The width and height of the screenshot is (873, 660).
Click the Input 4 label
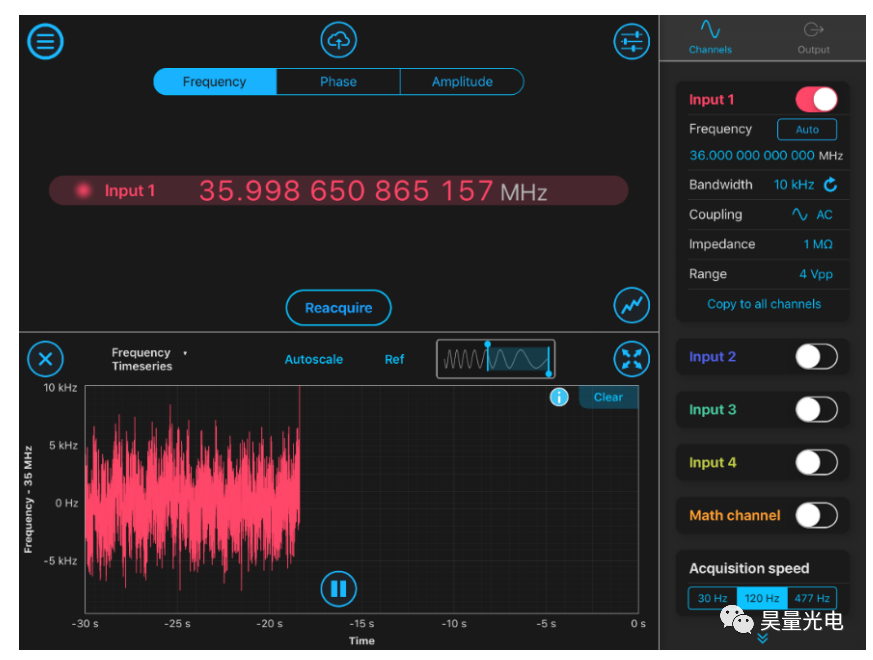tap(712, 462)
